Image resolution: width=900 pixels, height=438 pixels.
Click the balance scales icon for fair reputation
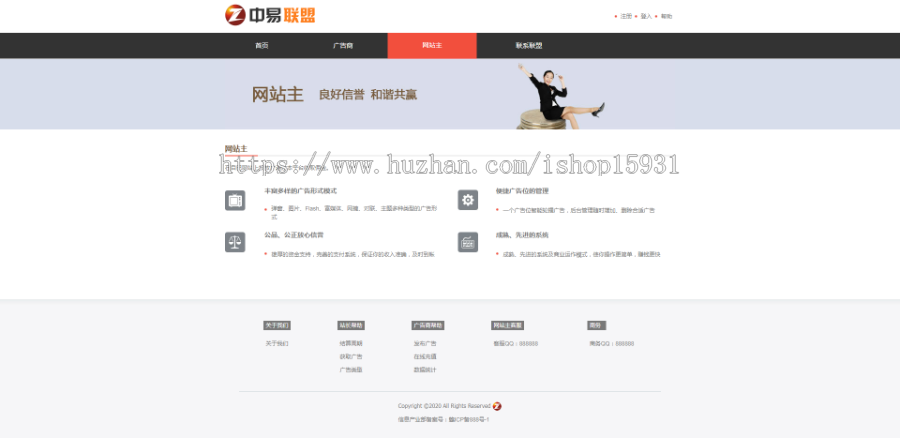[235, 242]
